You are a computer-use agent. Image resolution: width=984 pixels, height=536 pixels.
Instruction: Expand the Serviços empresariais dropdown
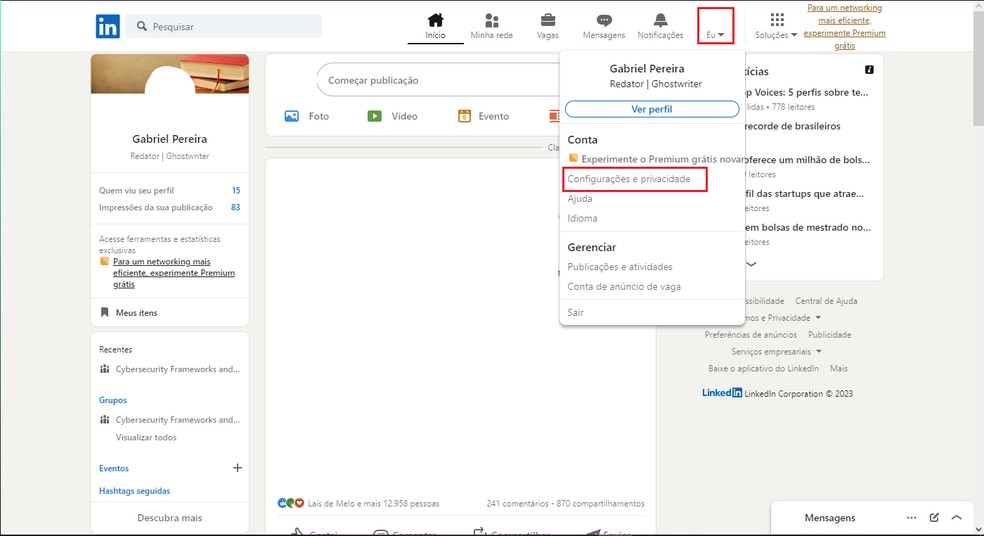(818, 351)
